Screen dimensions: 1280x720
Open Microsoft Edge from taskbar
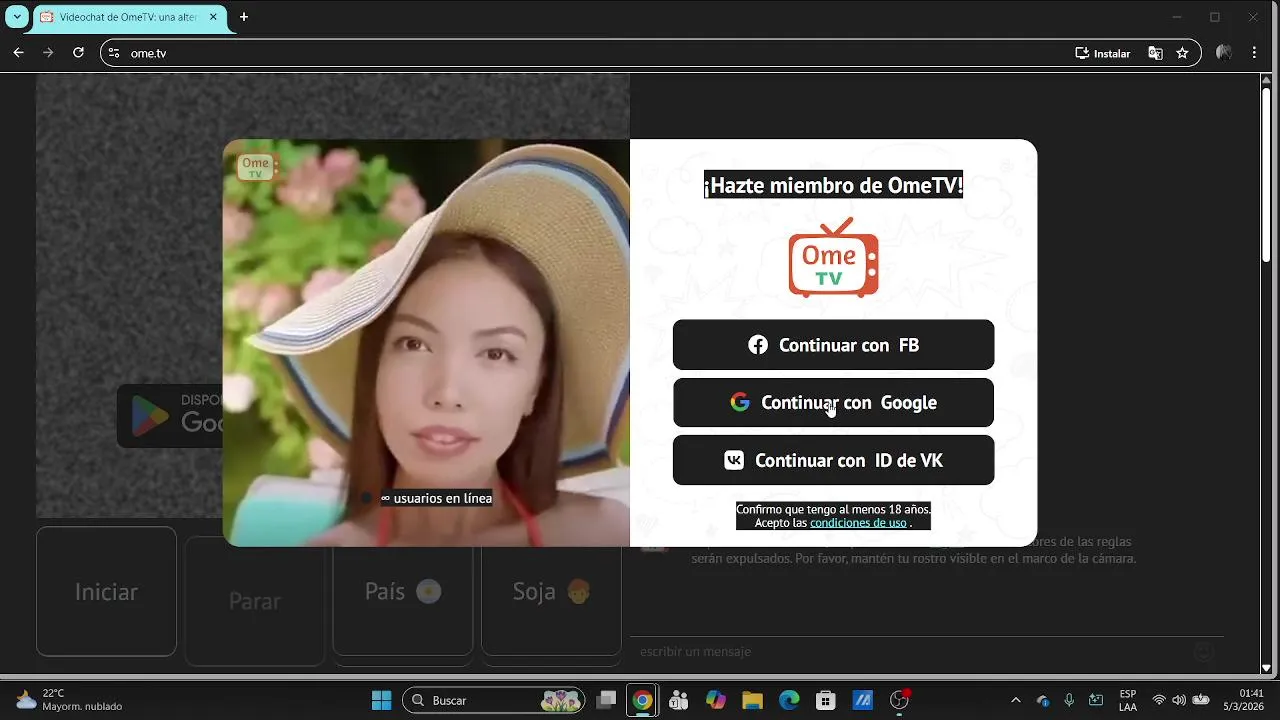tap(789, 700)
